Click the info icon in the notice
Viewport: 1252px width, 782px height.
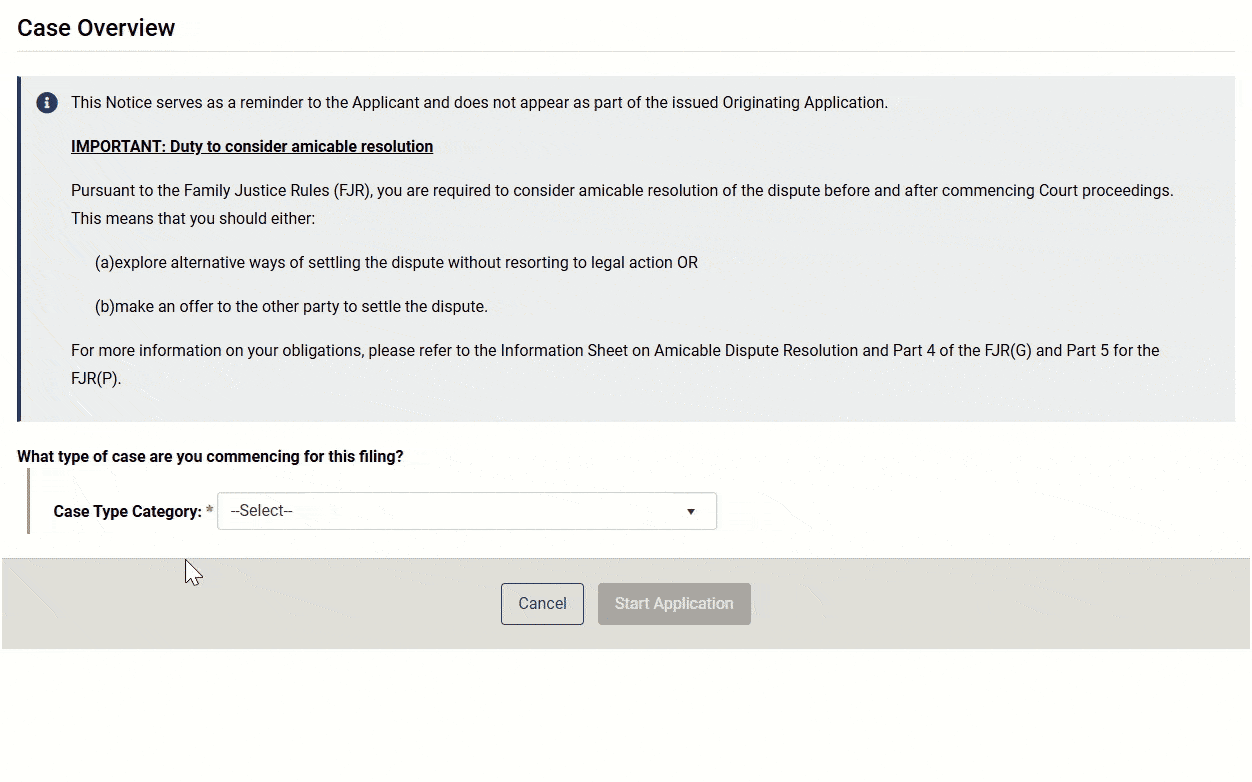point(47,103)
